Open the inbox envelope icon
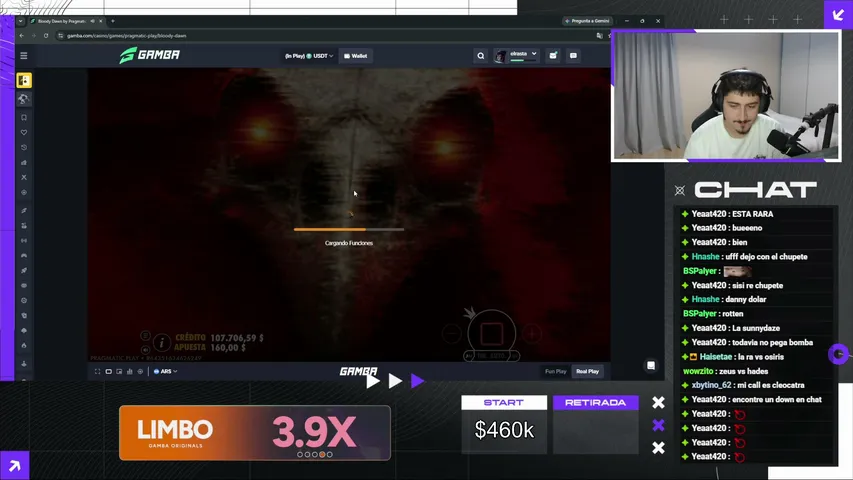Image resolution: width=853 pixels, height=480 pixels. tap(553, 55)
